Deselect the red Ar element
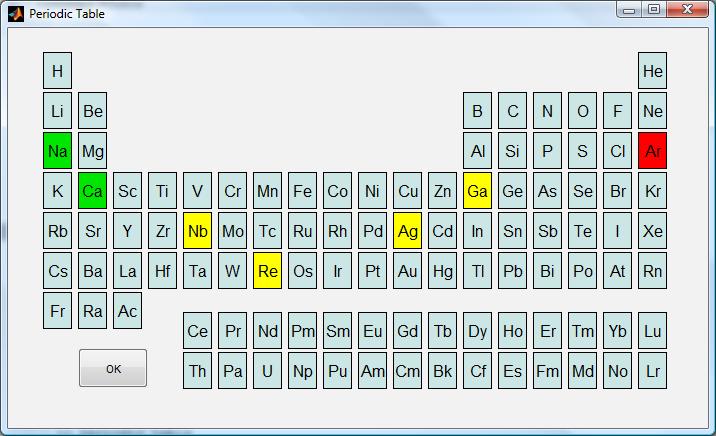Viewport: 716px width, 436px height. (x=653, y=151)
